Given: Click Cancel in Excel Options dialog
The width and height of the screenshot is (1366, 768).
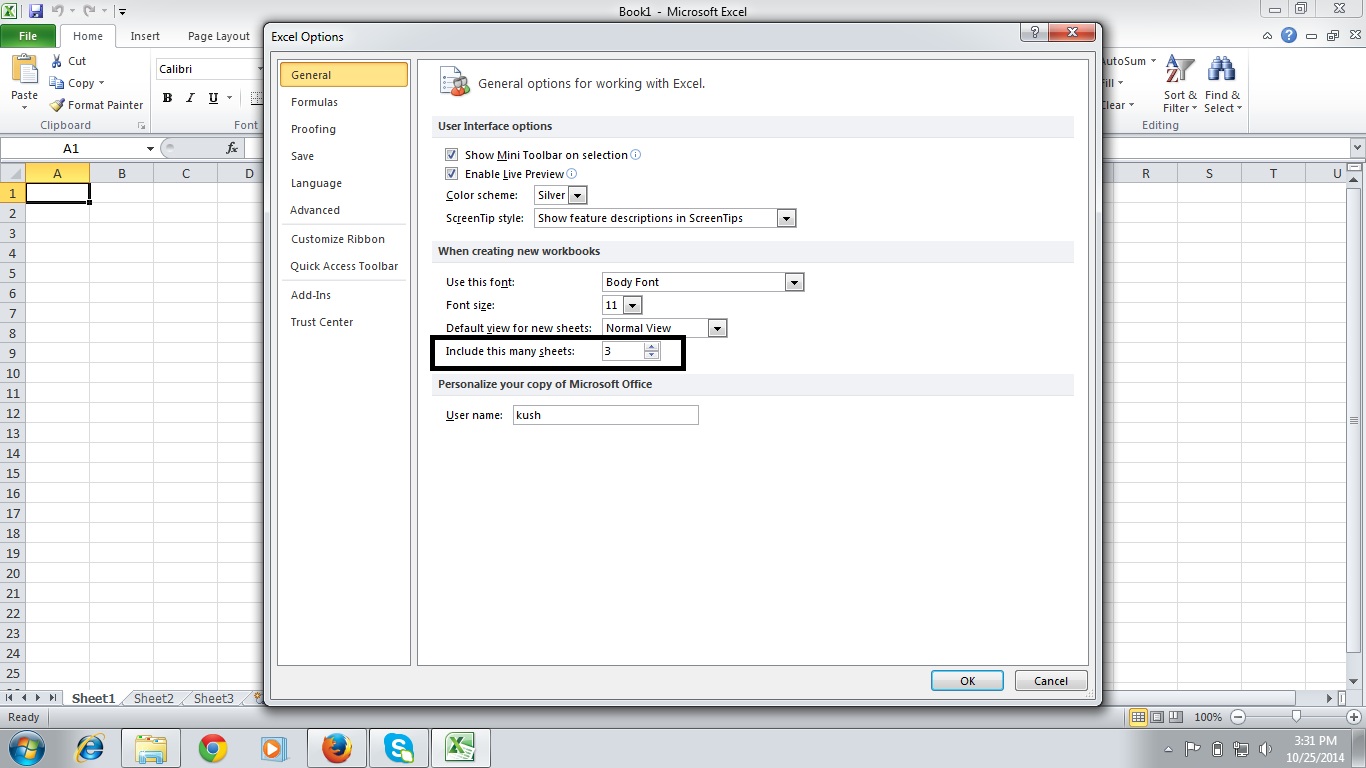Looking at the screenshot, I should [1051, 681].
